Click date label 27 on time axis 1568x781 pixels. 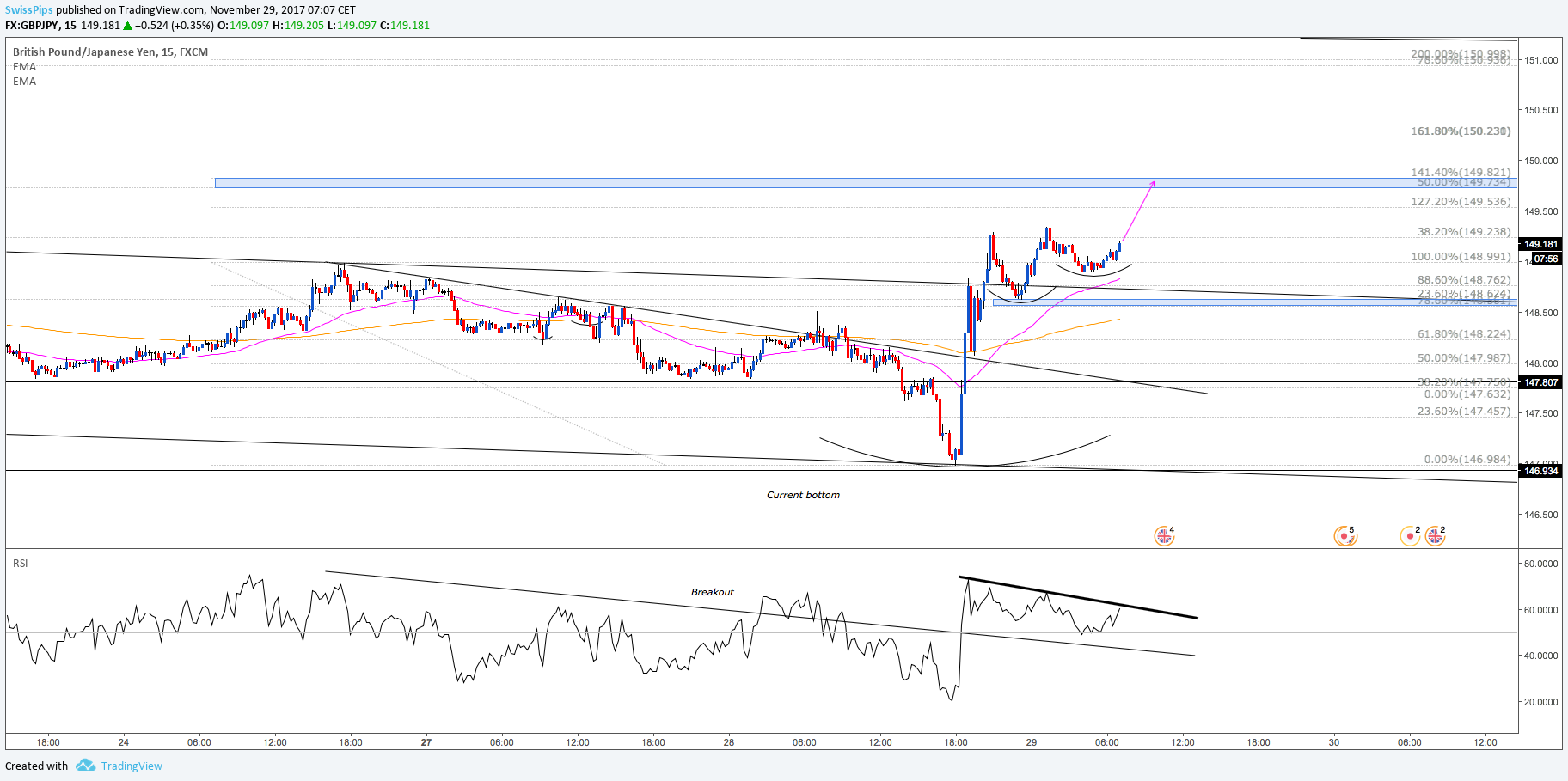426,742
